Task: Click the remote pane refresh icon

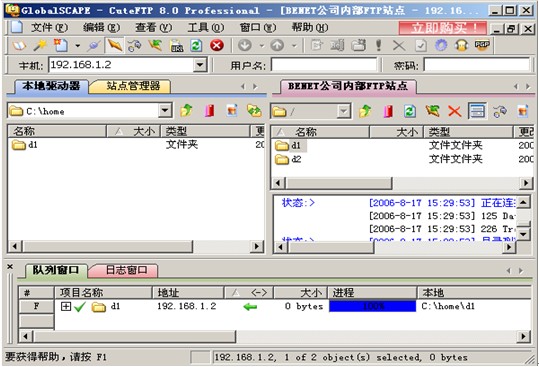Action: (410, 111)
